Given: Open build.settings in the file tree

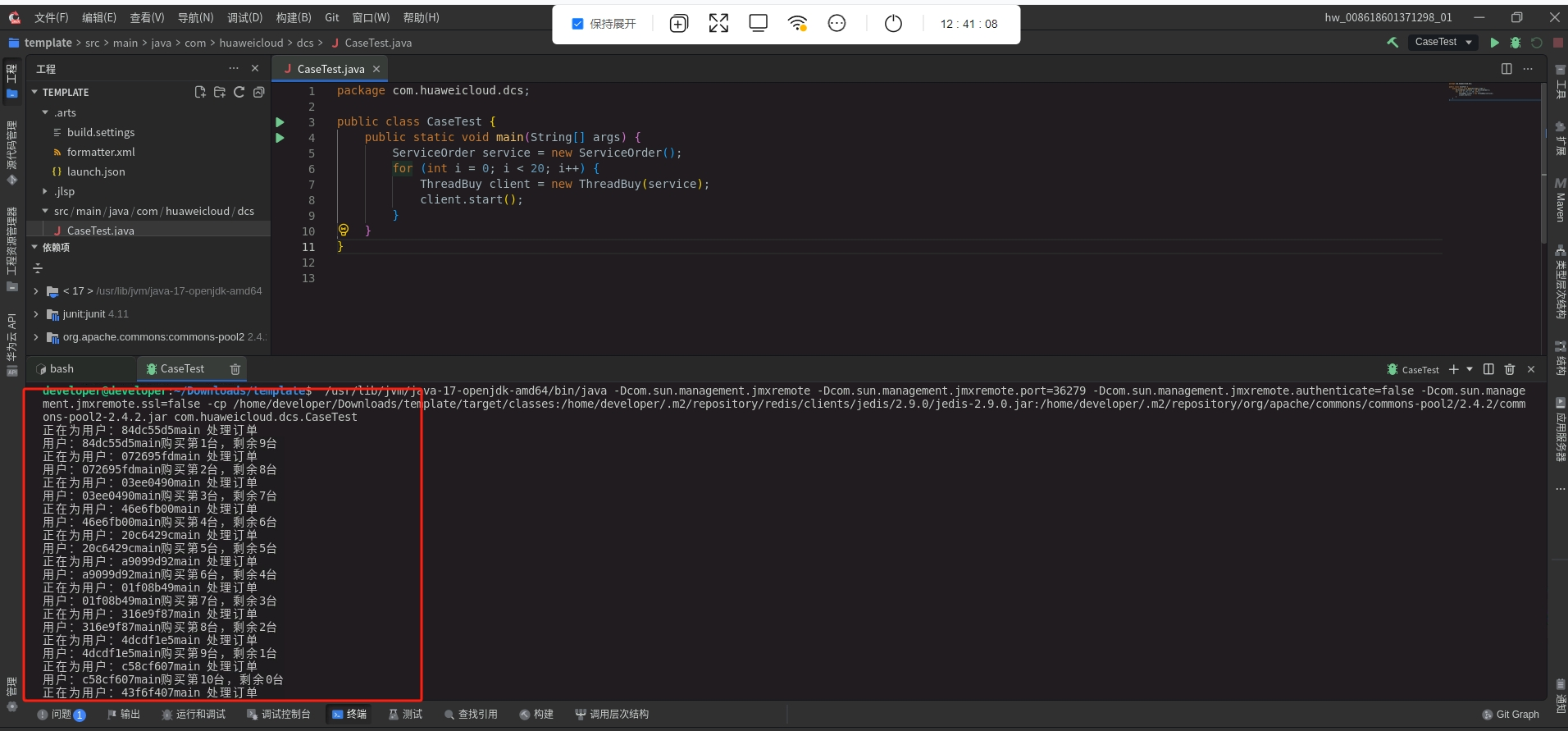Looking at the screenshot, I should [101, 132].
